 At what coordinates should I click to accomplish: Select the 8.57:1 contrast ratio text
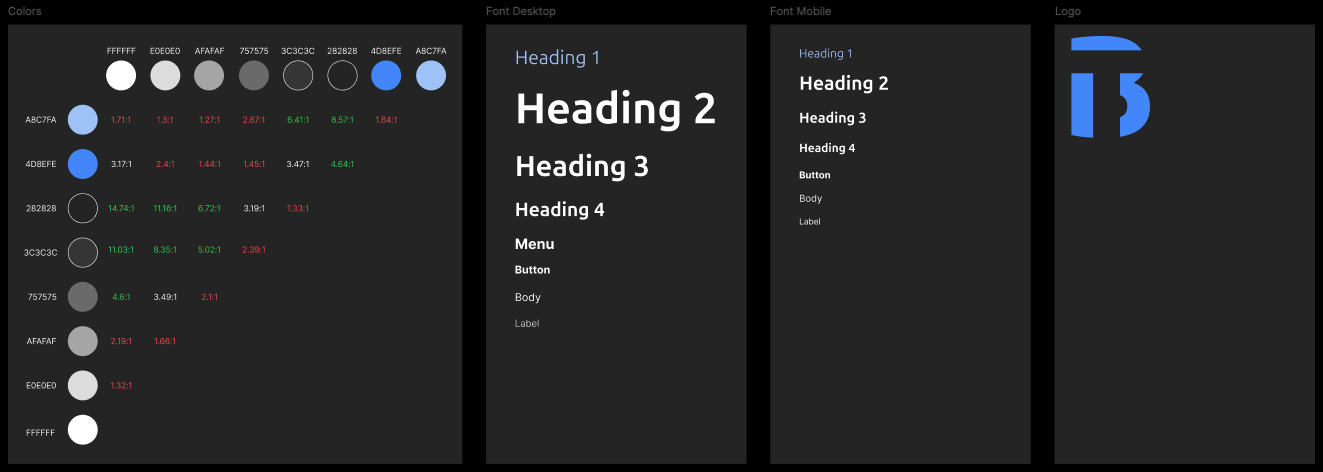click(x=342, y=120)
